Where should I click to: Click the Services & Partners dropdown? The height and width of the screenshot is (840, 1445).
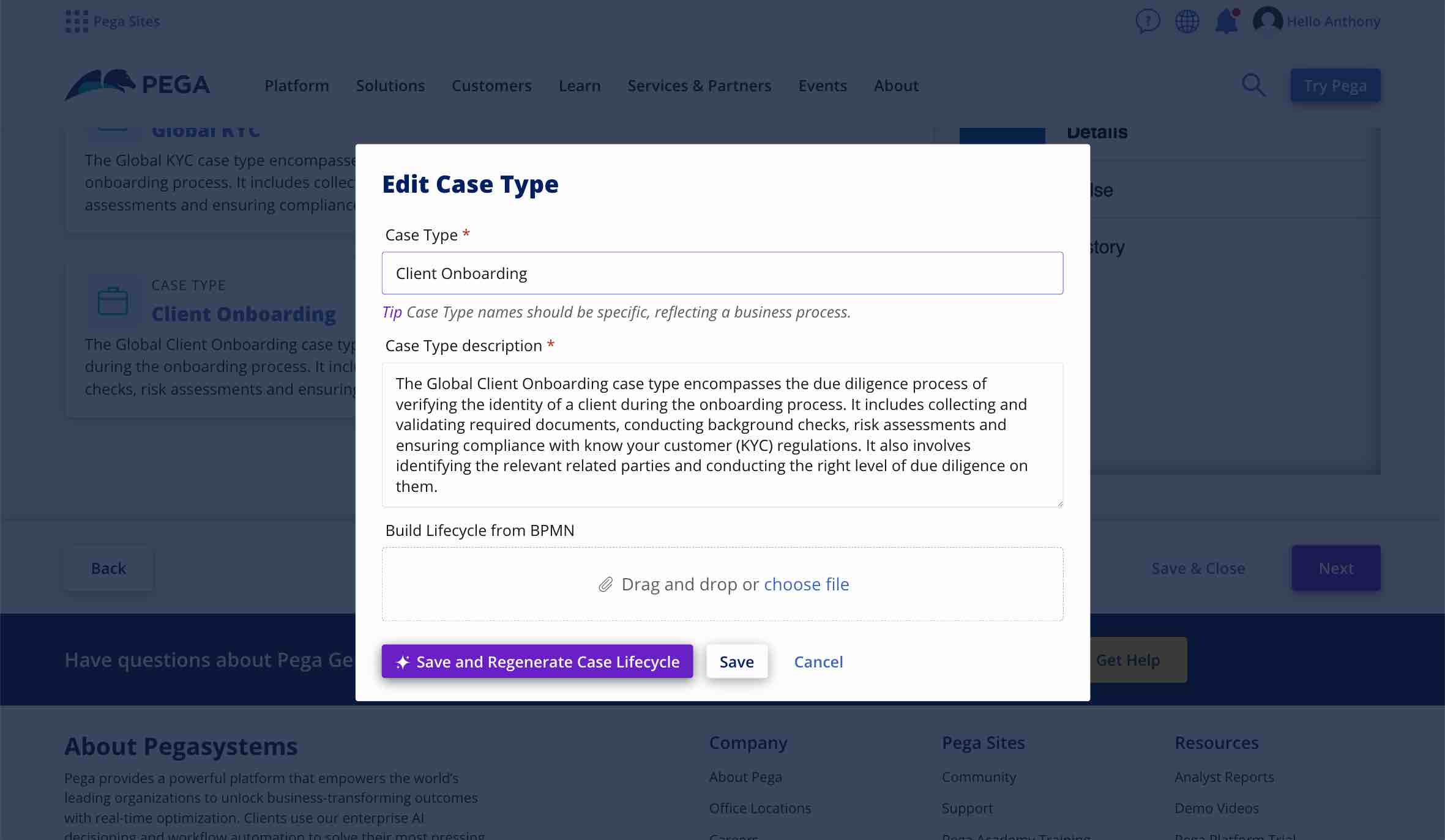(x=699, y=84)
